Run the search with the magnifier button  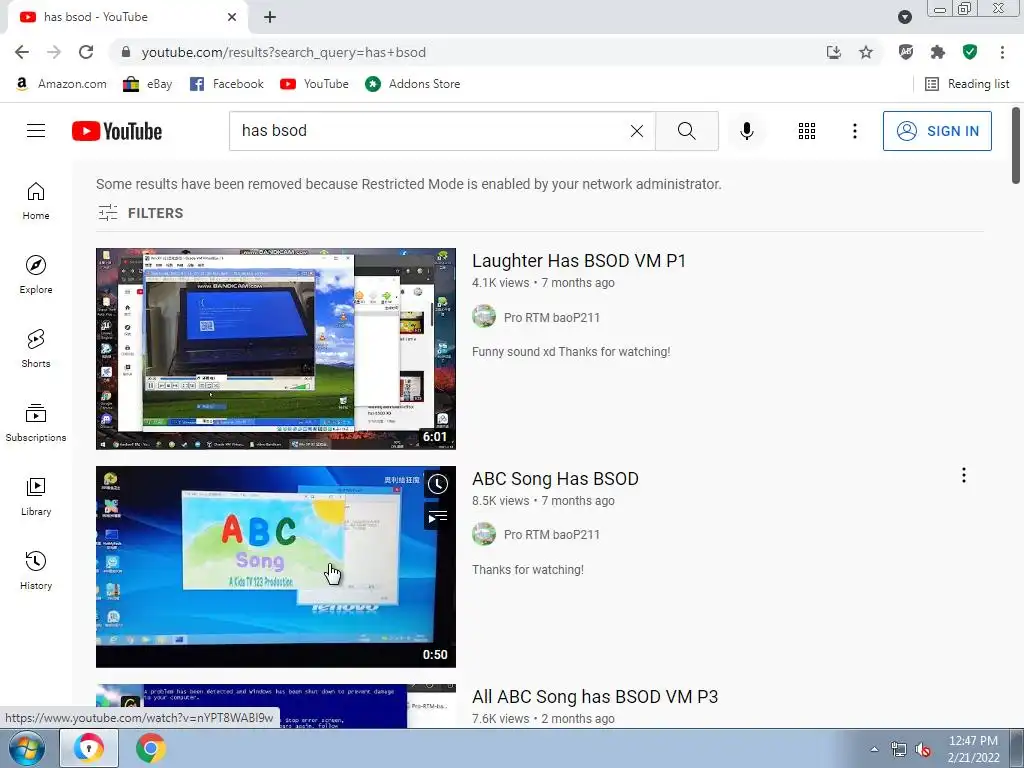tap(686, 131)
